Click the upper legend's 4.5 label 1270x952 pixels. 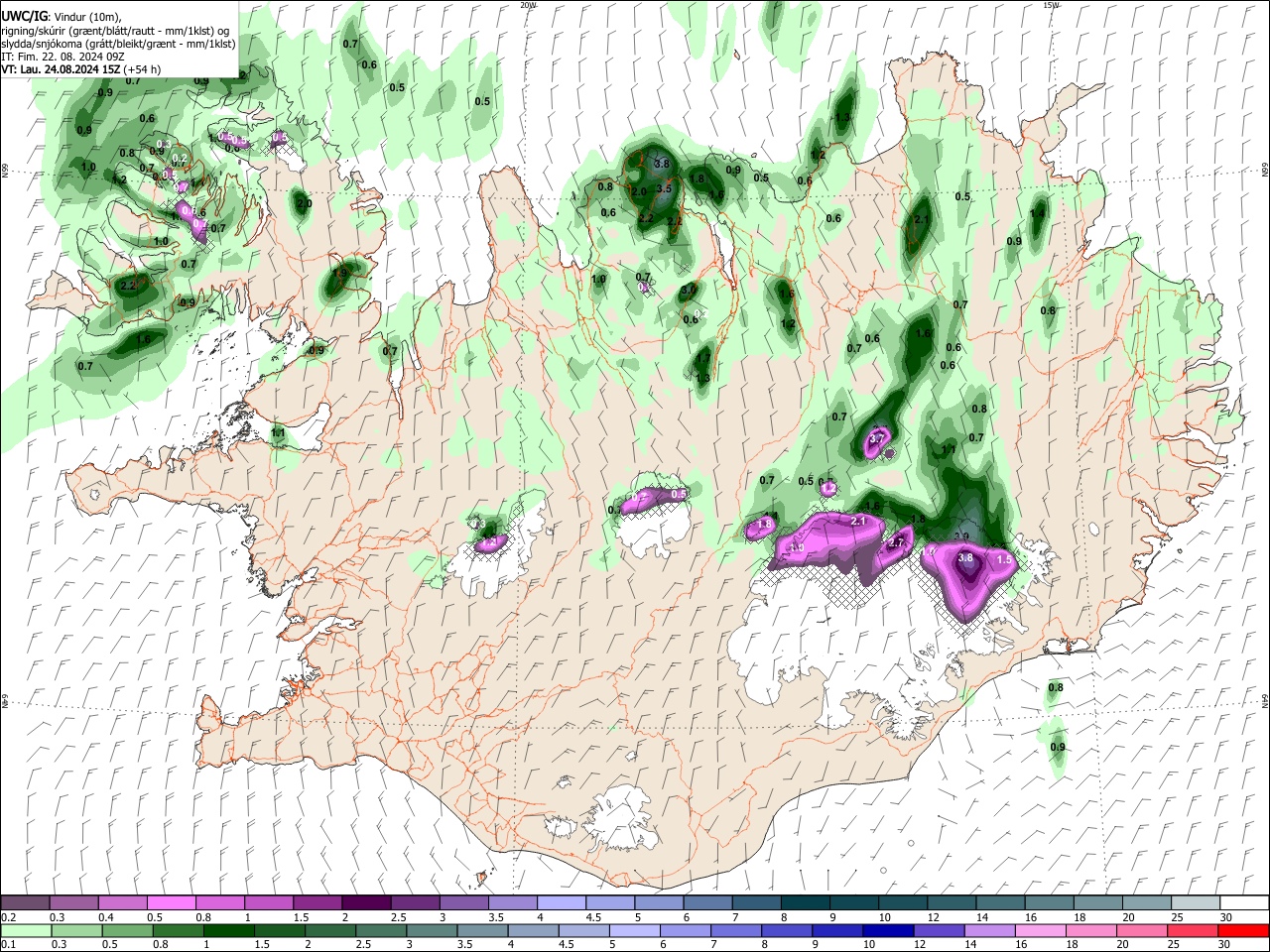(x=593, y=917)
